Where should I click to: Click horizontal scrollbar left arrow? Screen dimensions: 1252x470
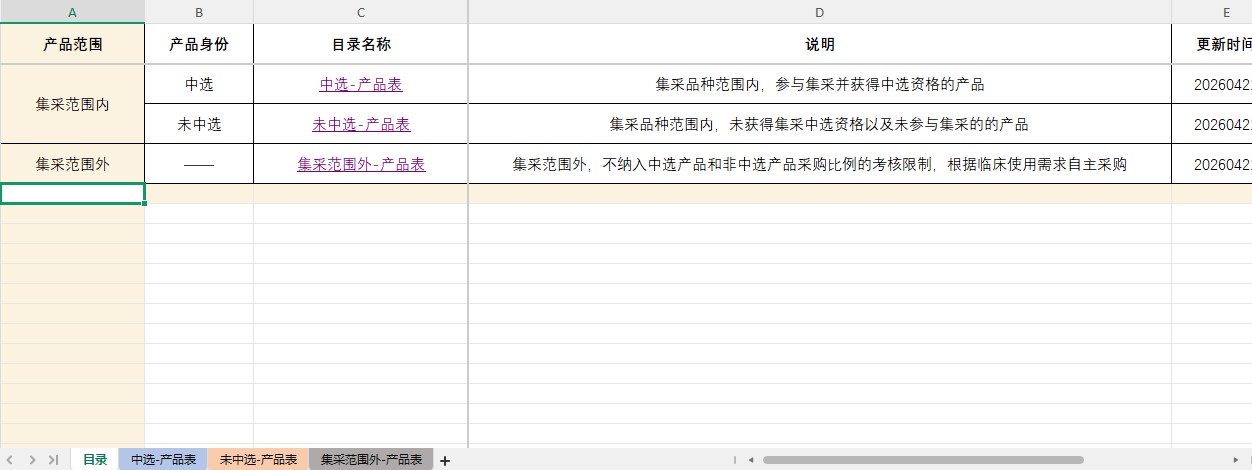[750, 460]
